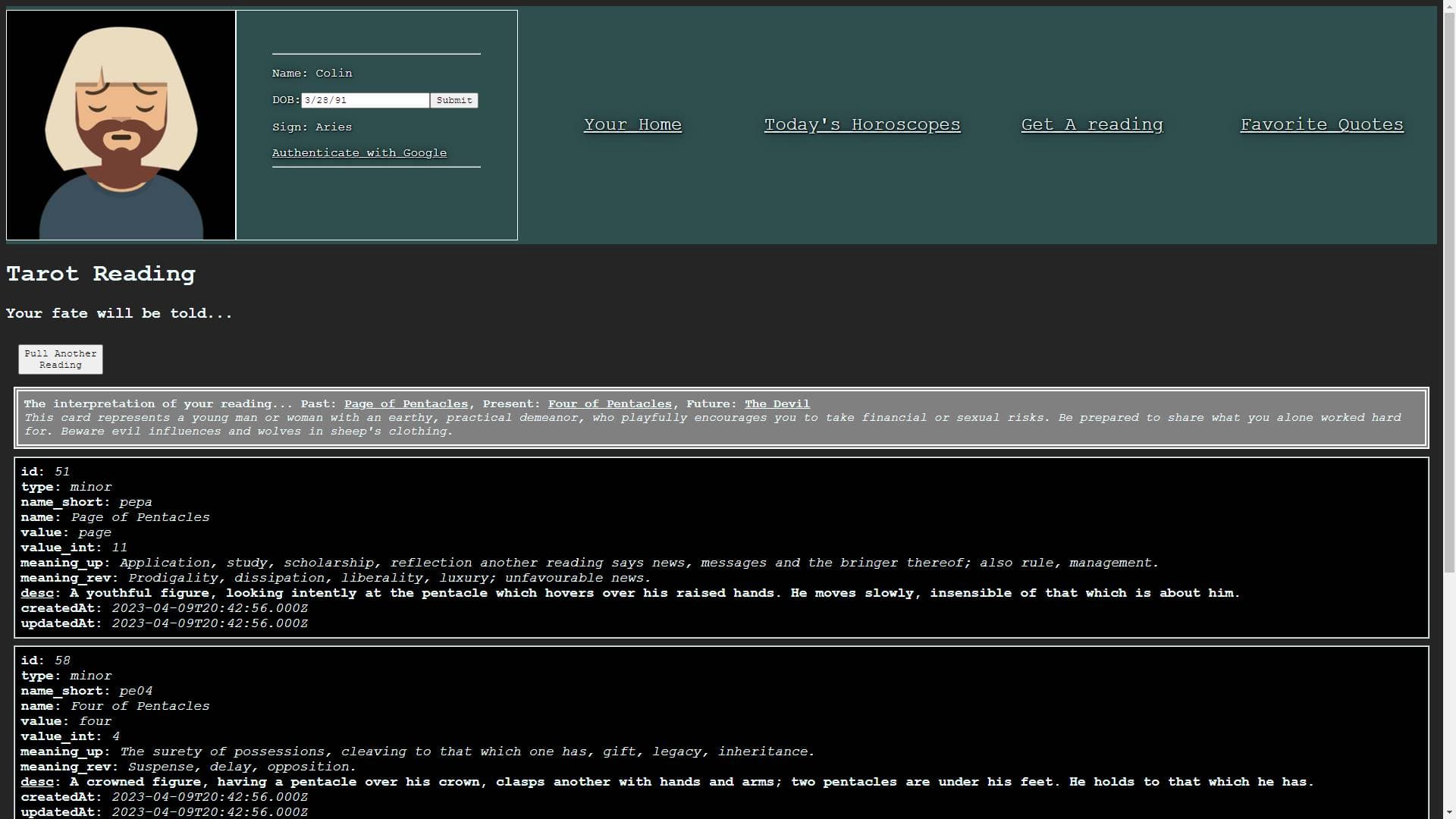Navigate to Get A reading

point(1092,124)
